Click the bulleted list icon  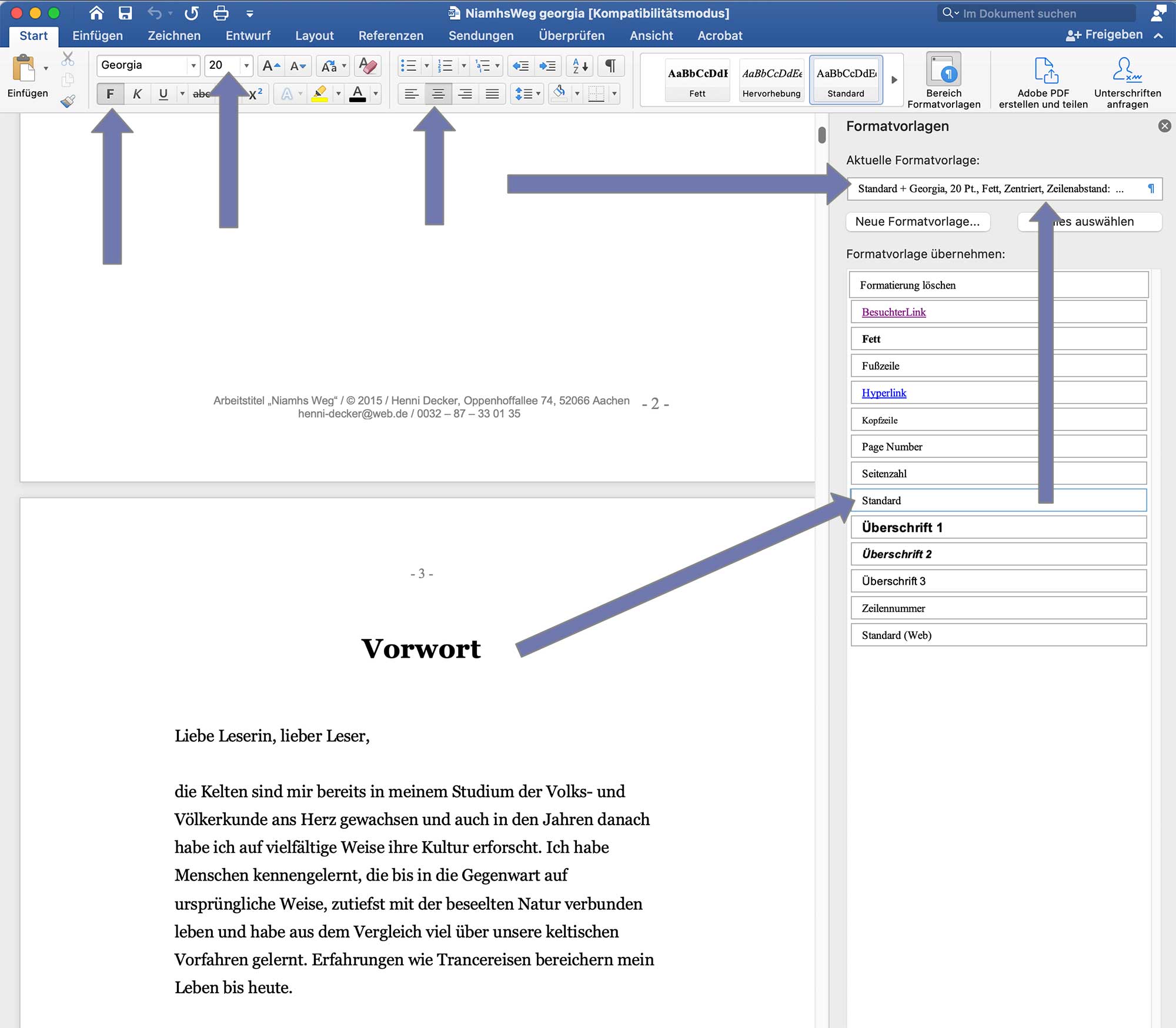pos(408,65)
